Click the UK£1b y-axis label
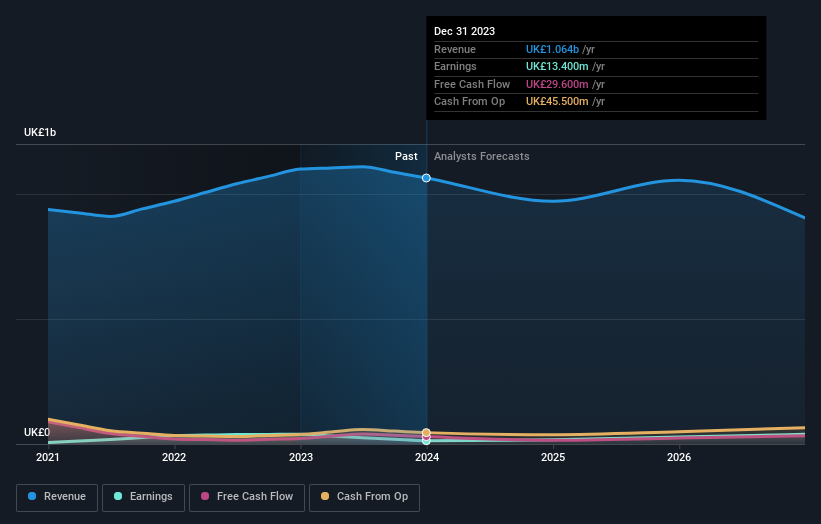The image size is (821, 524). point(40,132)
